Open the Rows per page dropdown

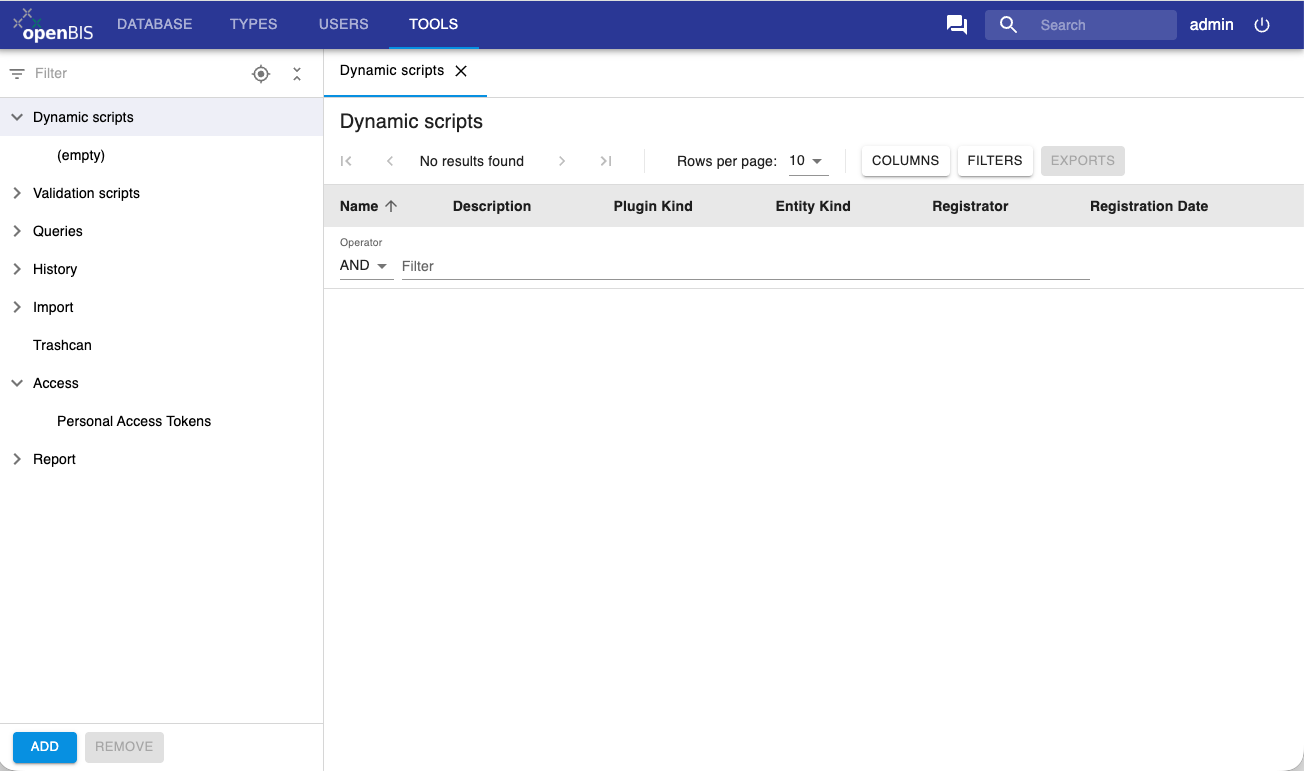(x=808, y=161)
